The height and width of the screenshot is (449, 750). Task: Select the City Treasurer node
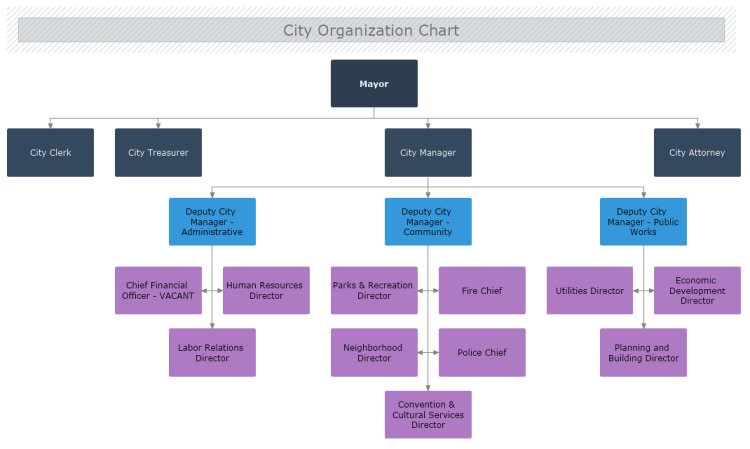click(x=158, y=153)
